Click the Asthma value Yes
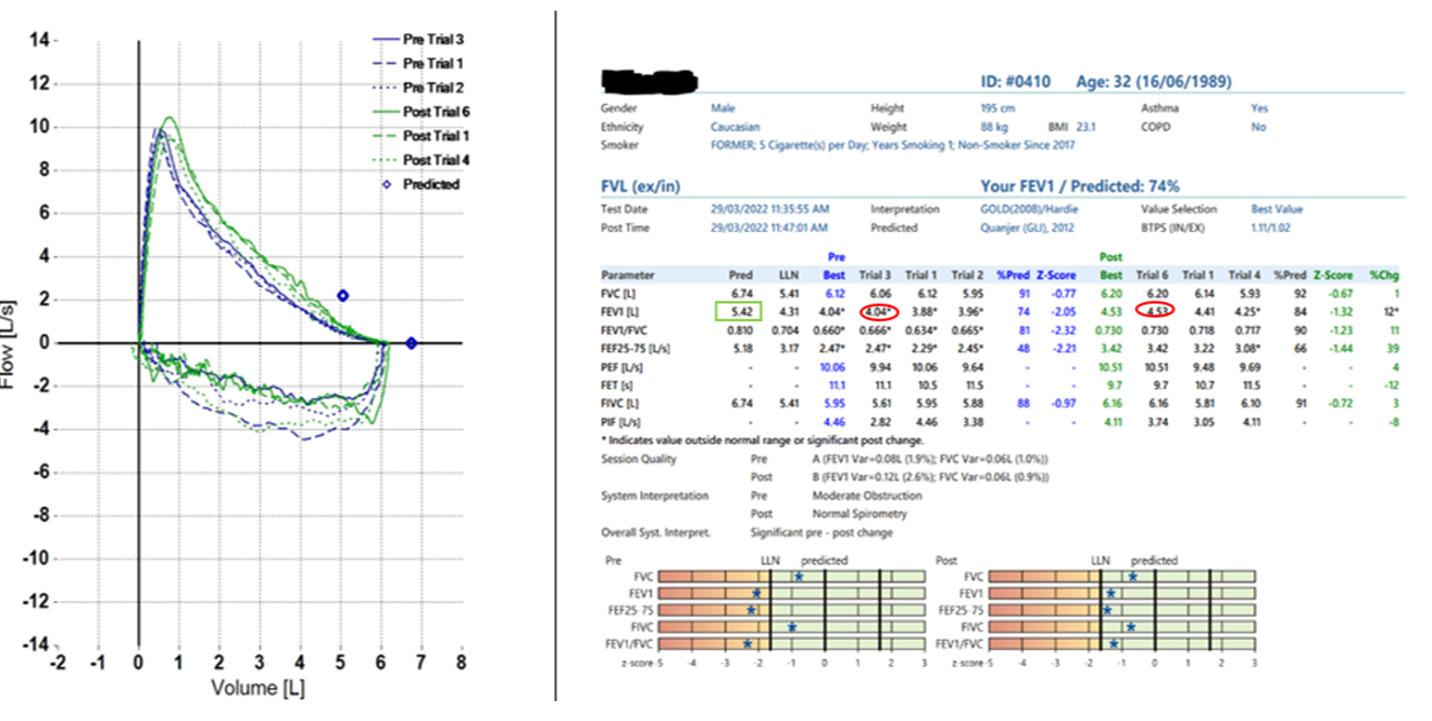The height and width of the screenshot is (721, 1432). pos(1259,108)
